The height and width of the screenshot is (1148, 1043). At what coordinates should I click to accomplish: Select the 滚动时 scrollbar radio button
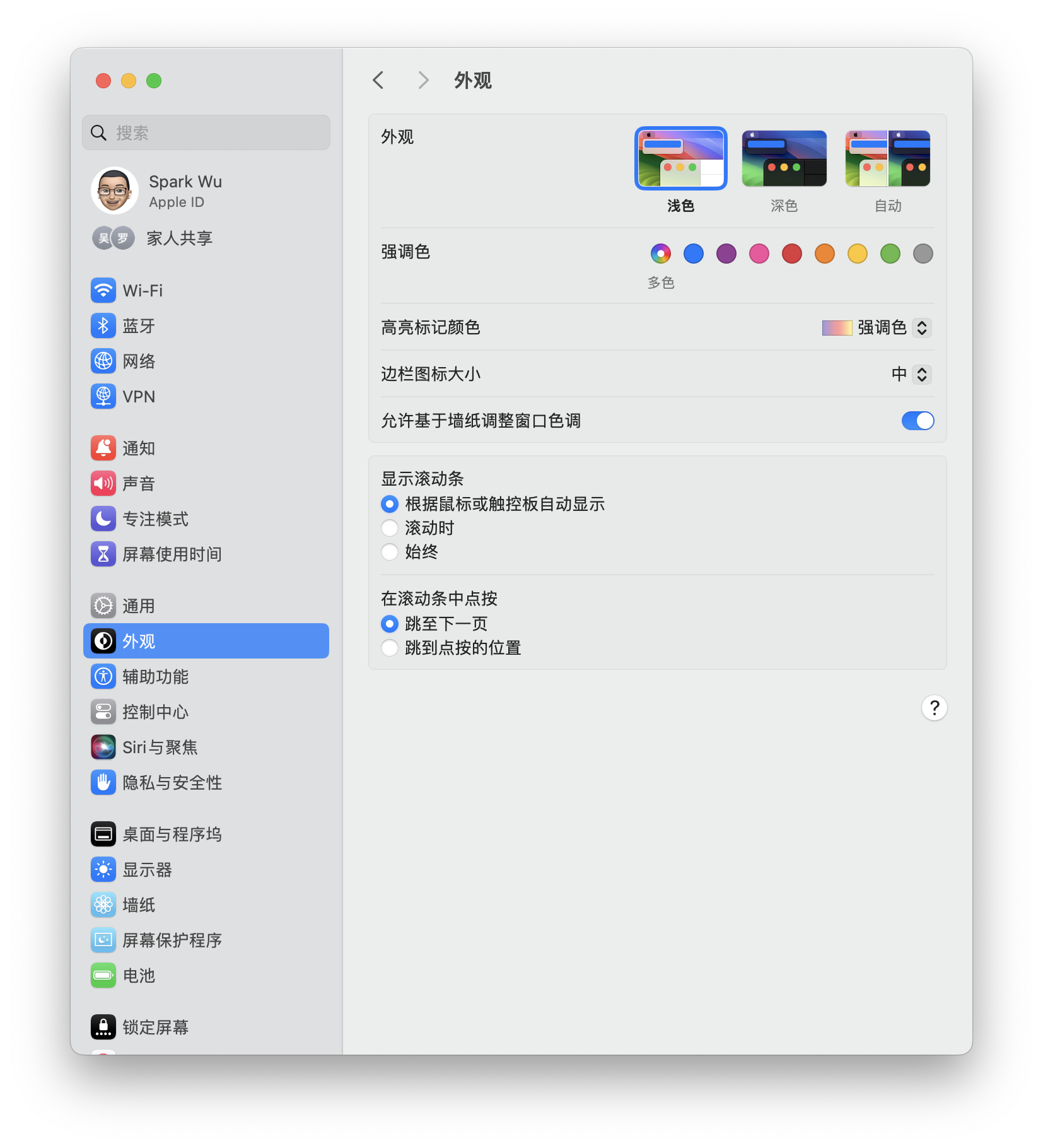pyautogui.click(x=390, y=528)
